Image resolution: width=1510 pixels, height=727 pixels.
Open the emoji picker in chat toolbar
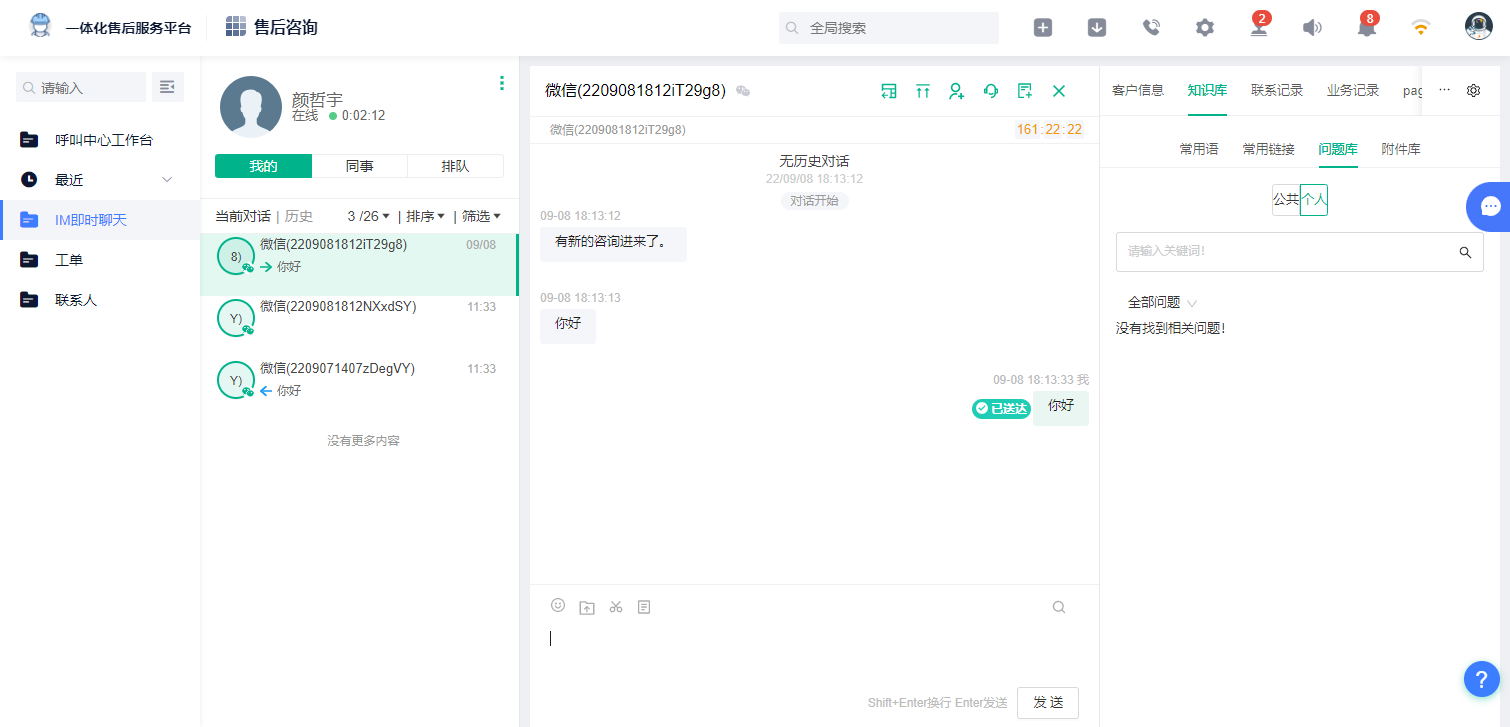(x=558, y=606)
